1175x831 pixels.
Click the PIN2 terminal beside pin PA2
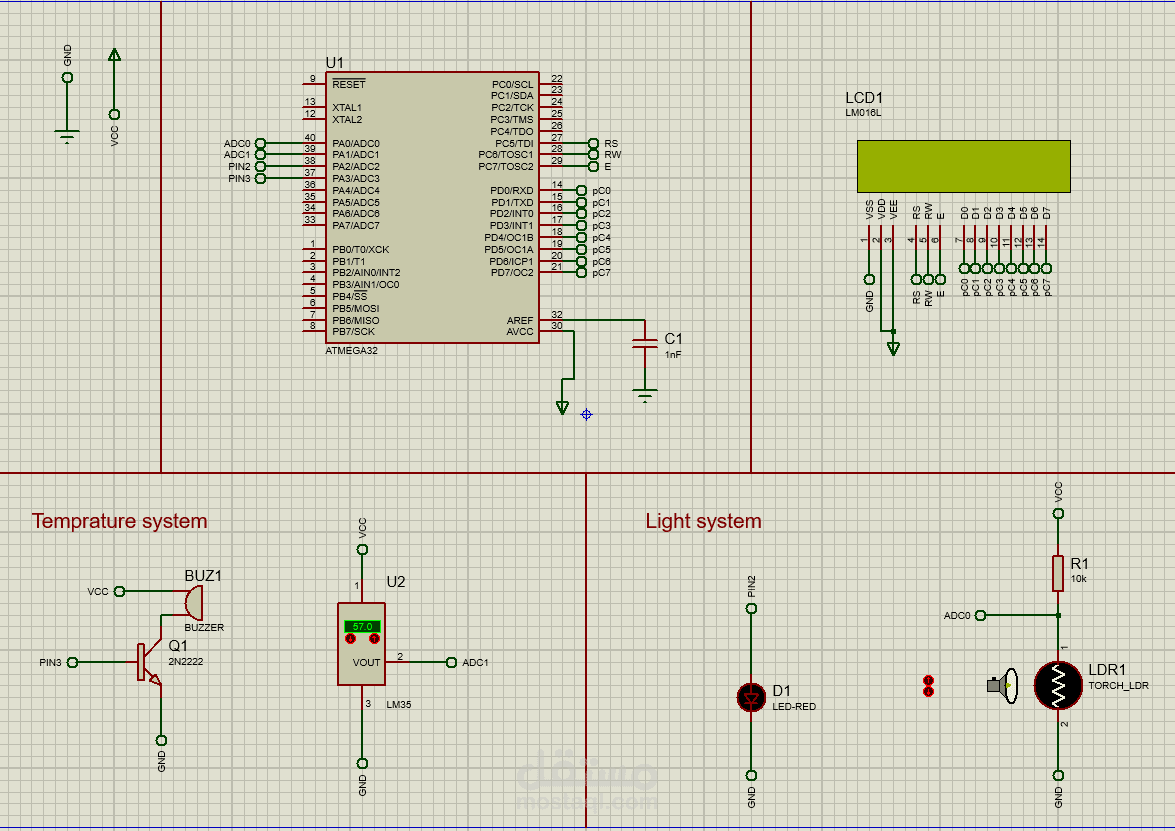(260, 166)
